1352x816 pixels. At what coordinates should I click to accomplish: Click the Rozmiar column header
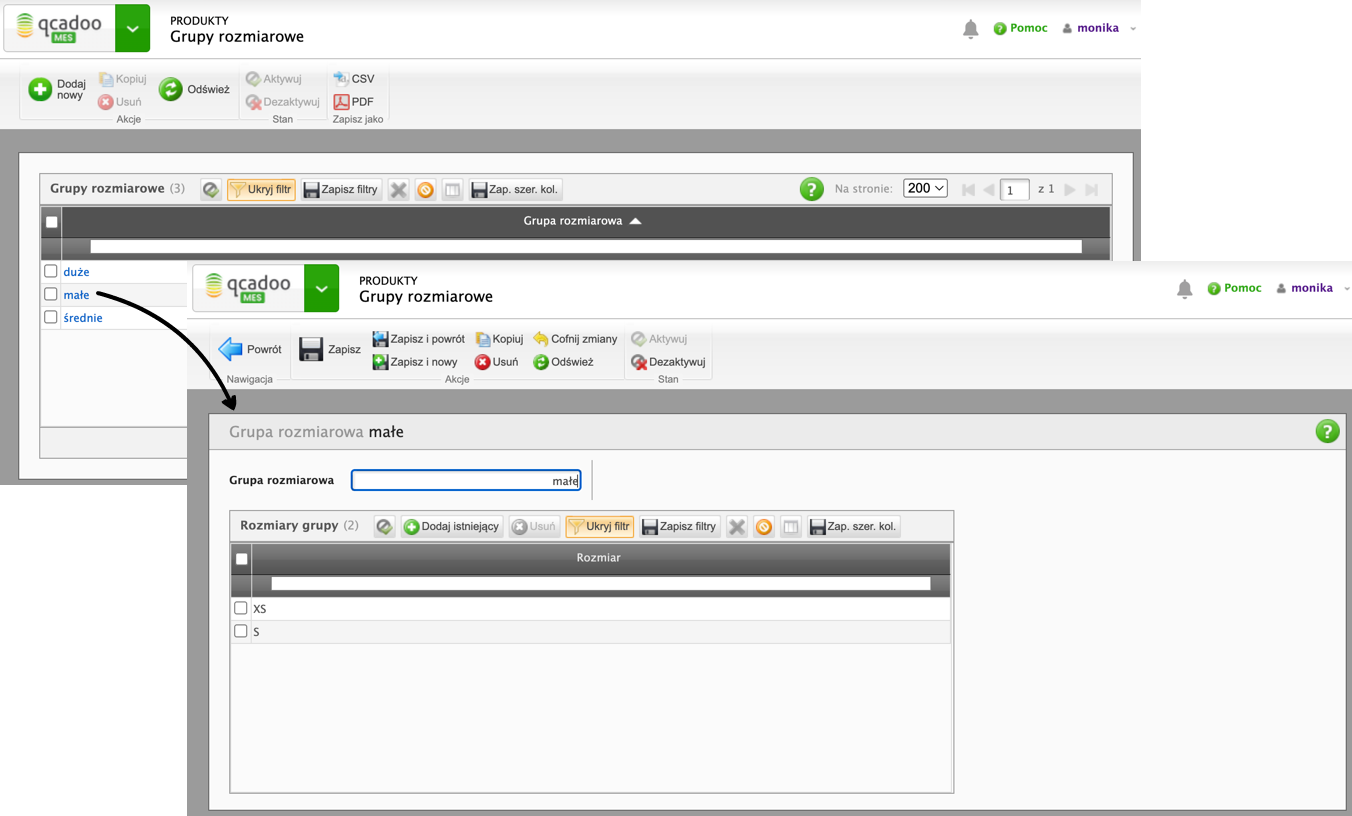pos(598,558)
